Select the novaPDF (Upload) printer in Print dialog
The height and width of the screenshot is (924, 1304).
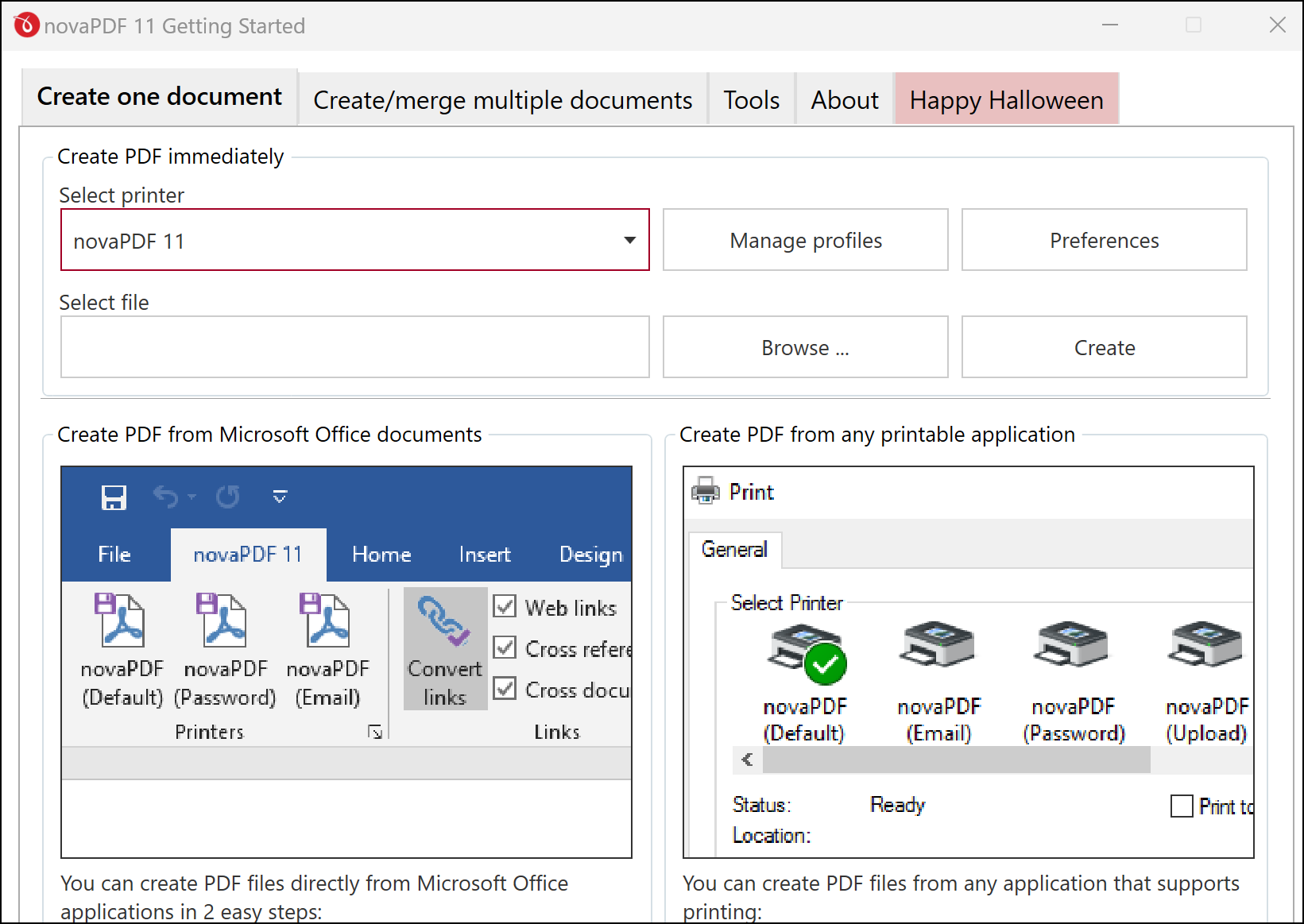[x=1207, y=683]
